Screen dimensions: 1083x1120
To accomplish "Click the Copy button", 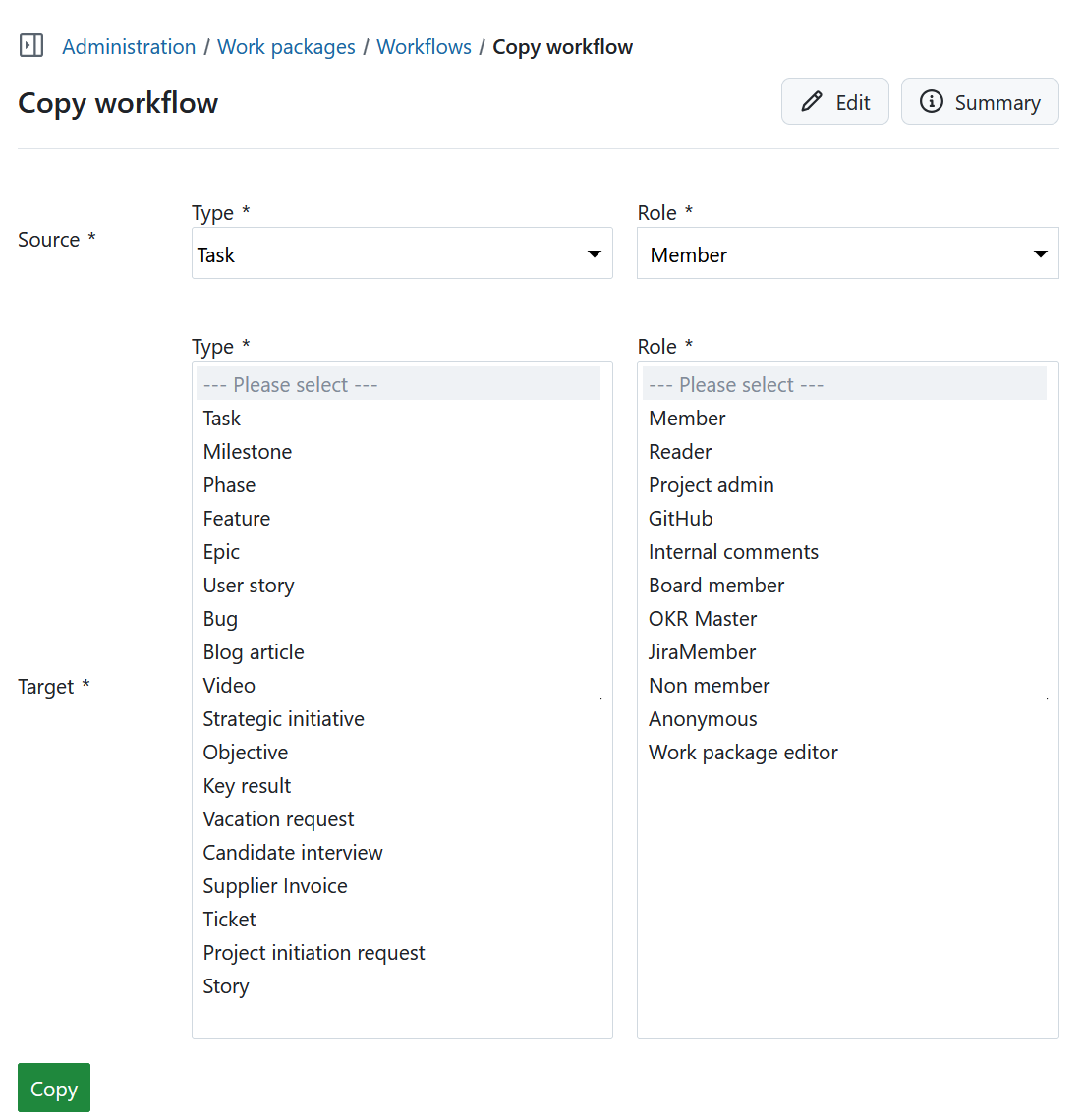I will click(53, 1088).
